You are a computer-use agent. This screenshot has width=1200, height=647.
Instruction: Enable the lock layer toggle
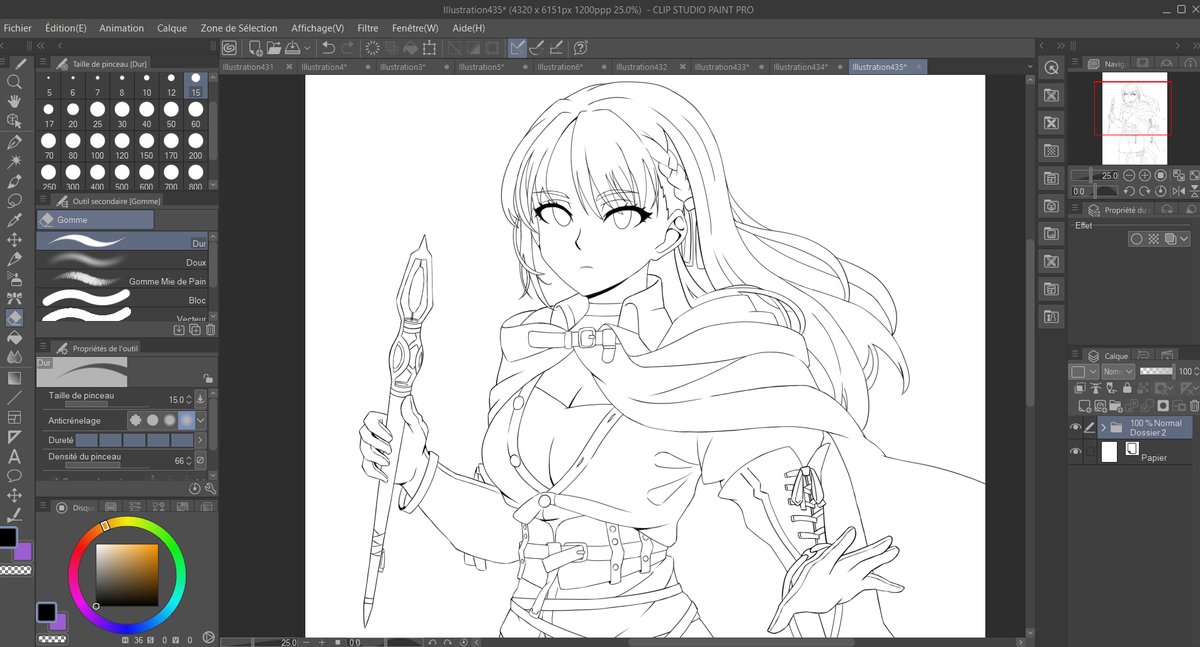click(x=1125, y=388)
